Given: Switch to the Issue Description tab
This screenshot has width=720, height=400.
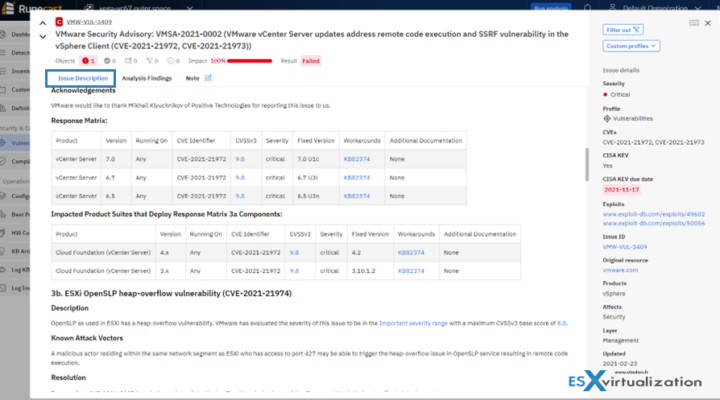Looking at the screenshot, I should coord(83,78).
